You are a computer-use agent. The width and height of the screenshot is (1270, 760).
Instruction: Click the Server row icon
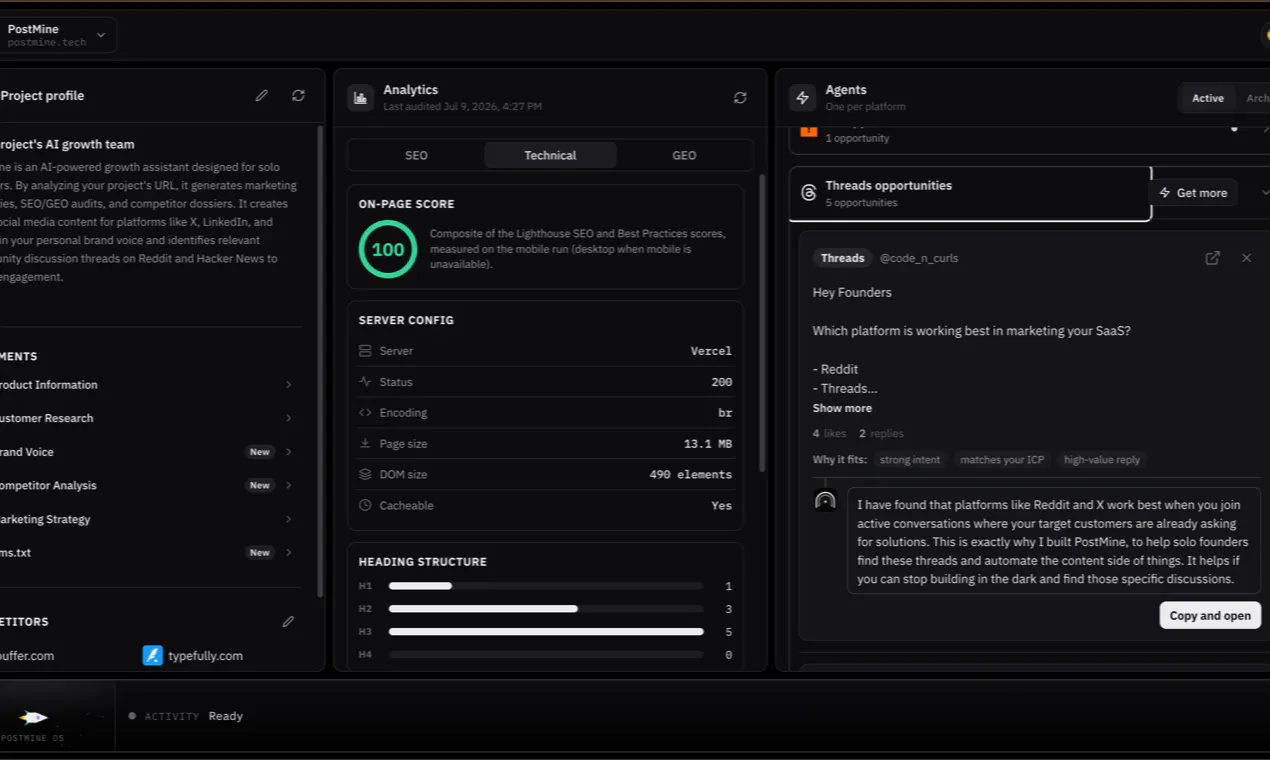tap(365, 351)
